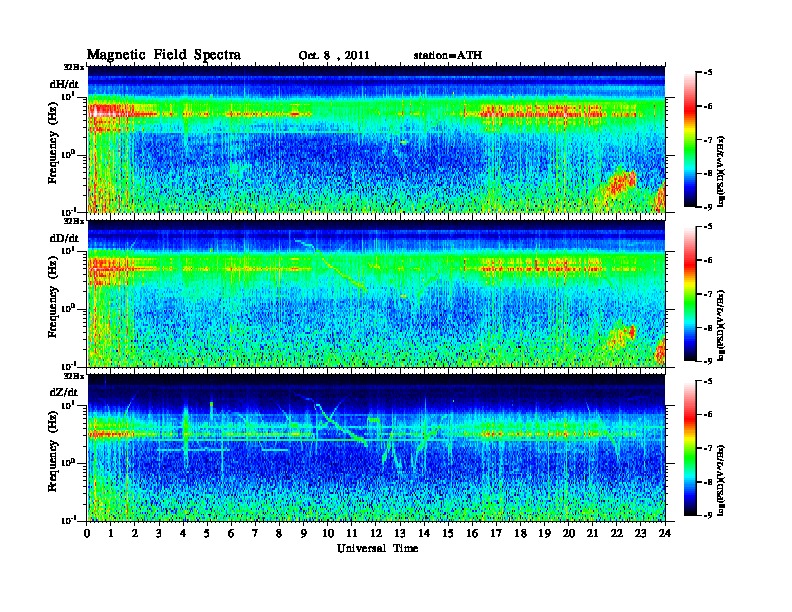Click the 32Hz label above dZ/dt panel
792x612 pixels.
click(73, 376)
